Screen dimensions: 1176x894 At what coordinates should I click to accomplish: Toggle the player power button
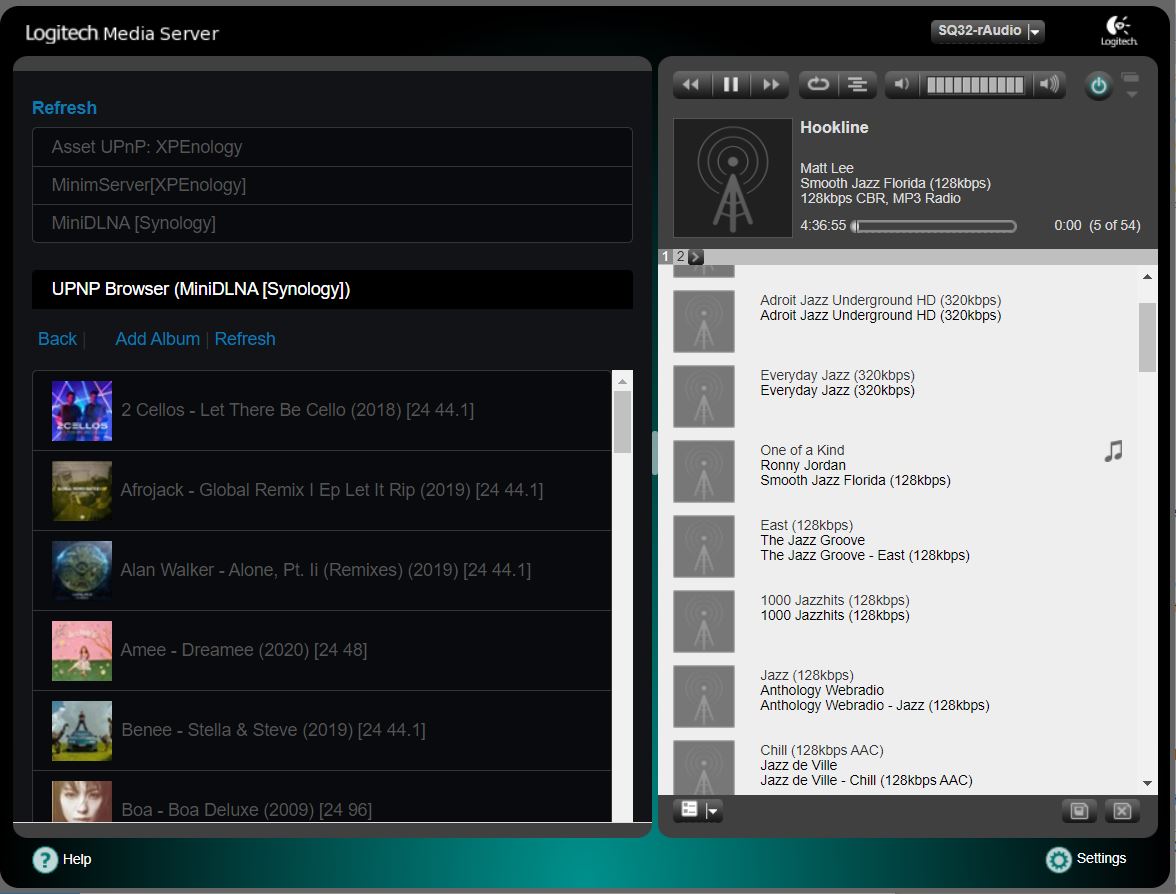[x=1098, y=86]
